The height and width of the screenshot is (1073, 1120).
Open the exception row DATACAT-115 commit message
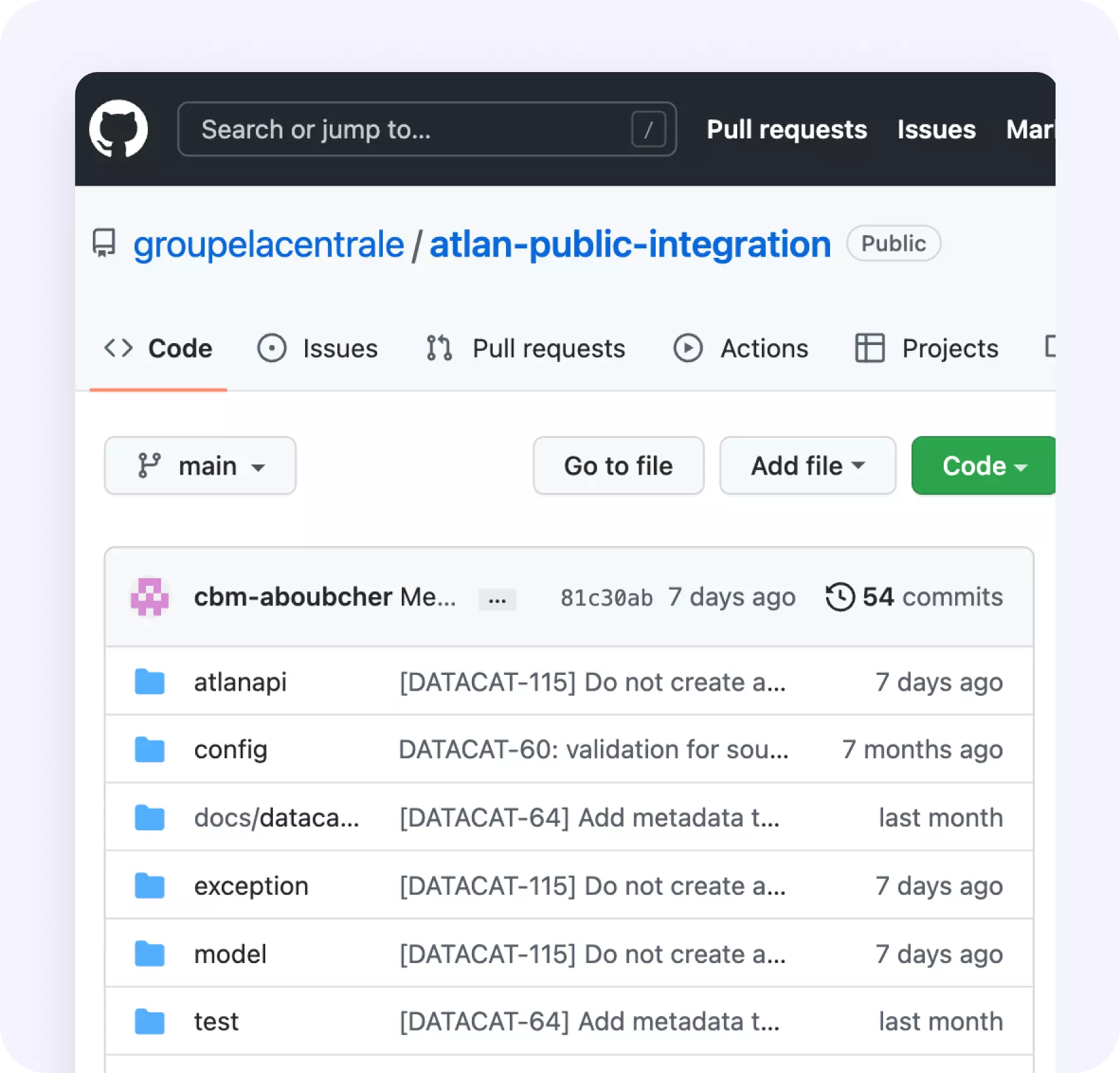(x=593, y=886)
